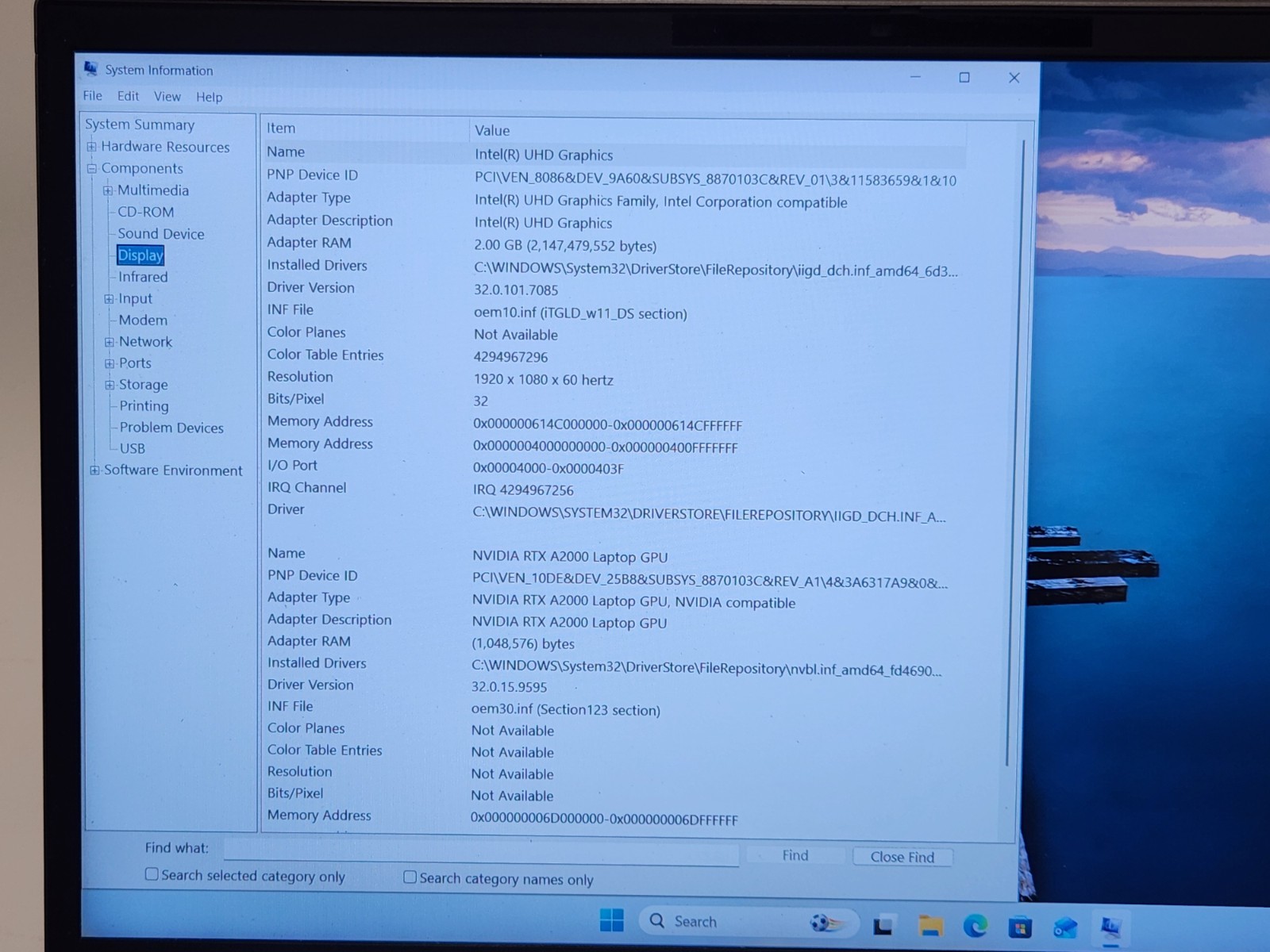The height and width of the screenshot is (952, 1270).
Task: Click the Bits/Pixel value 32
Action: click(481, 401)
